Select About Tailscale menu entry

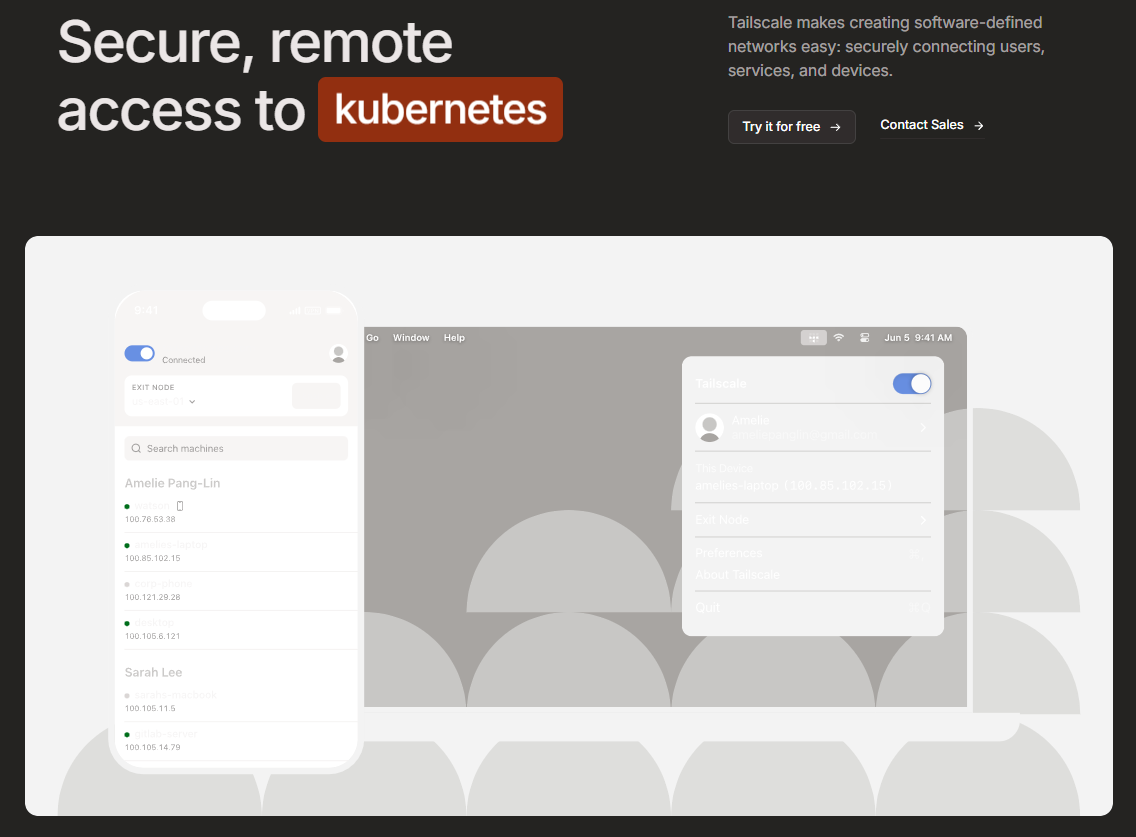click(737, 575)
